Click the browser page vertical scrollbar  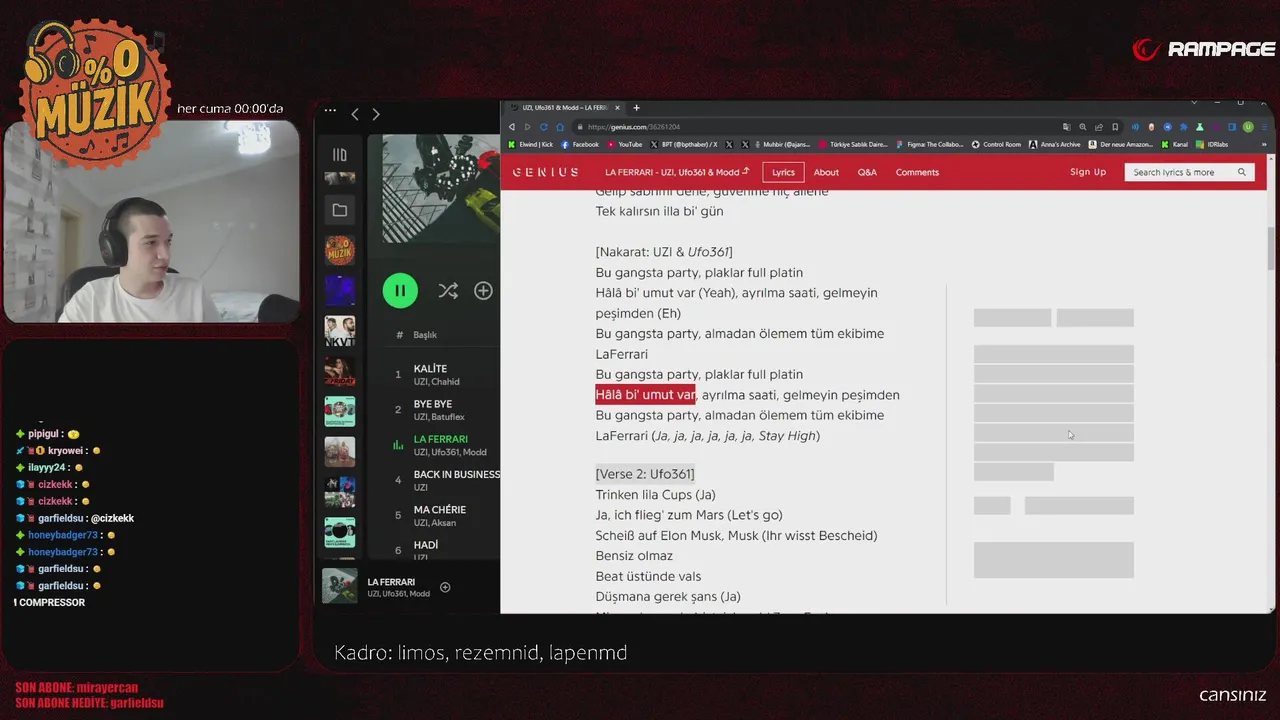pyautogui.click(x=1272, y=247)
